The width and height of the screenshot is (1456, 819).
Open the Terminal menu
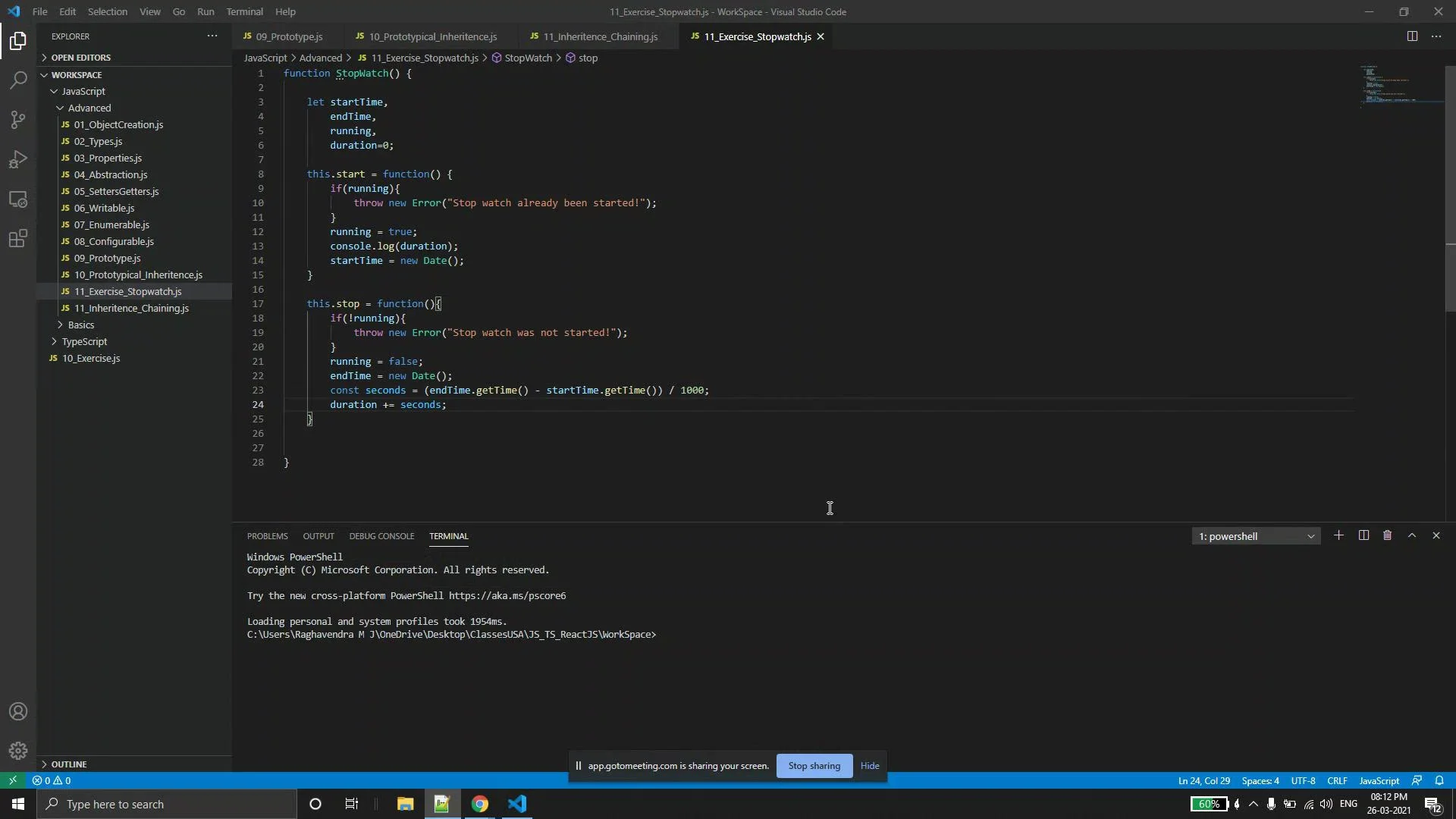pos(244,11)
